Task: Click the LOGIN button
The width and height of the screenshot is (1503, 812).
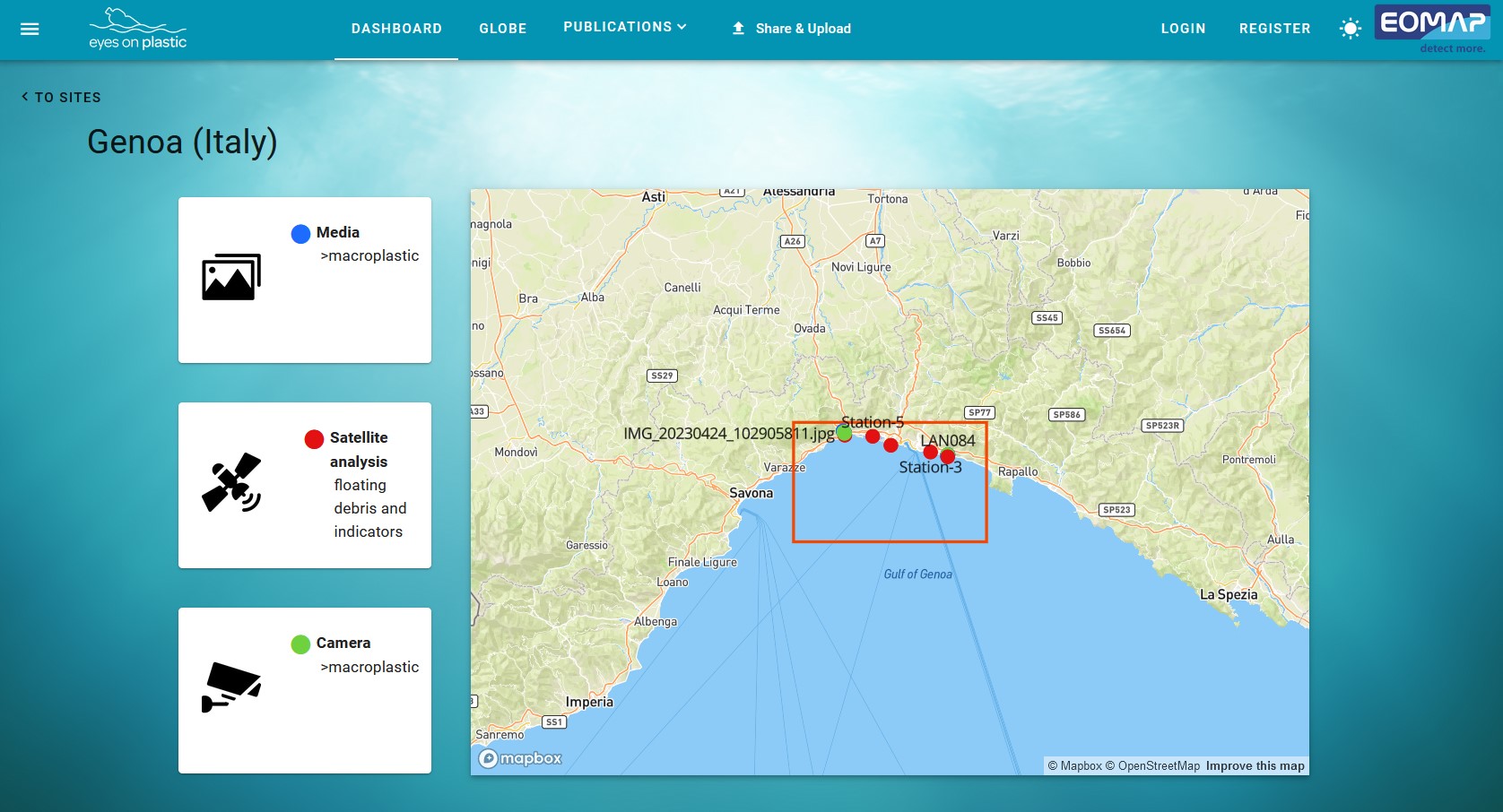Action: coord(1183,28)
